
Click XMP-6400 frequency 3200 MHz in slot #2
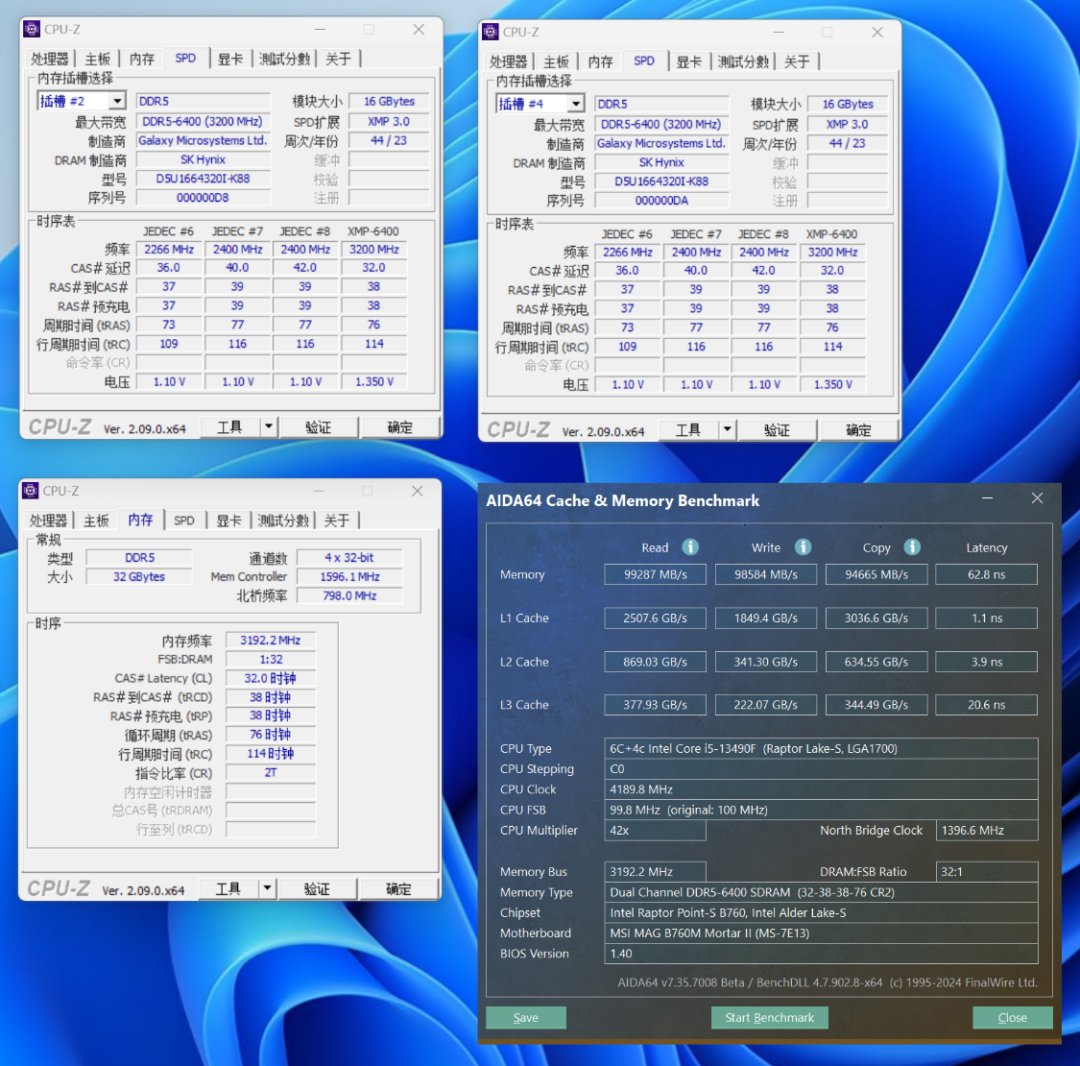pos(374,249)
